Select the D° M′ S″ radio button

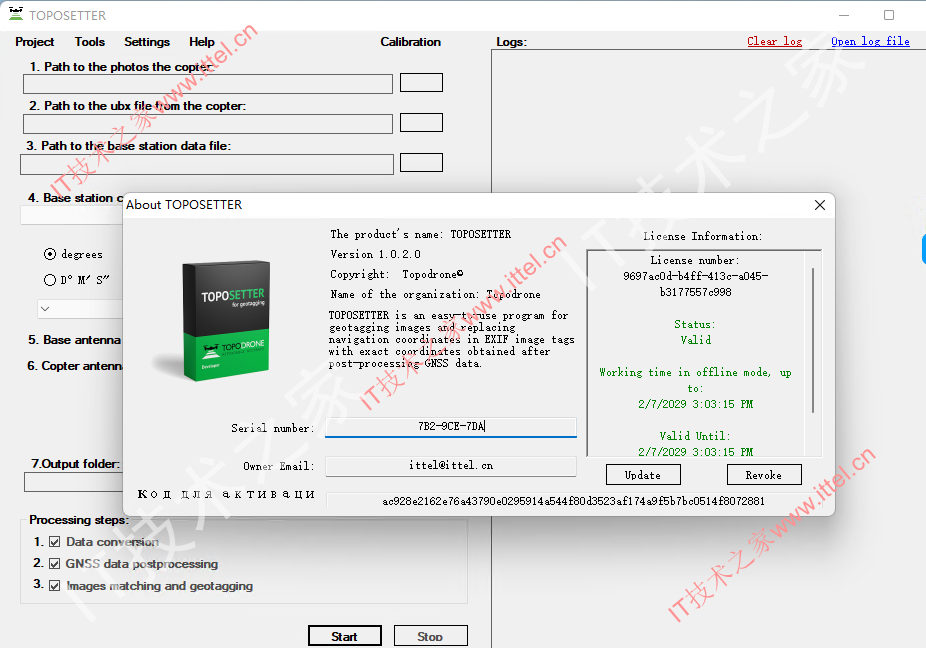[x=50, y=280]
